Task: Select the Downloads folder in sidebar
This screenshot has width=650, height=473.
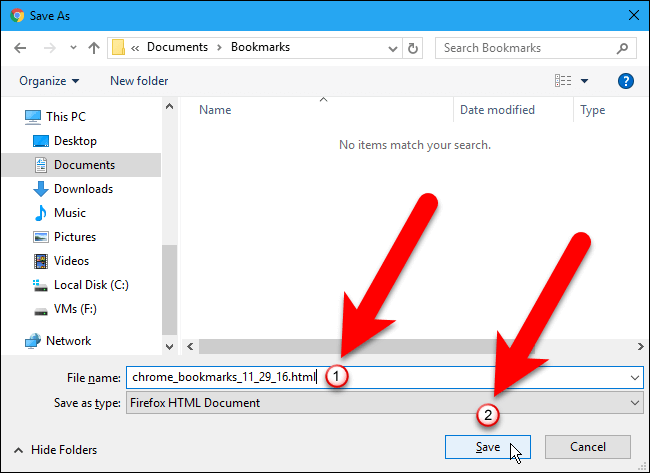Action: [83, 189]
